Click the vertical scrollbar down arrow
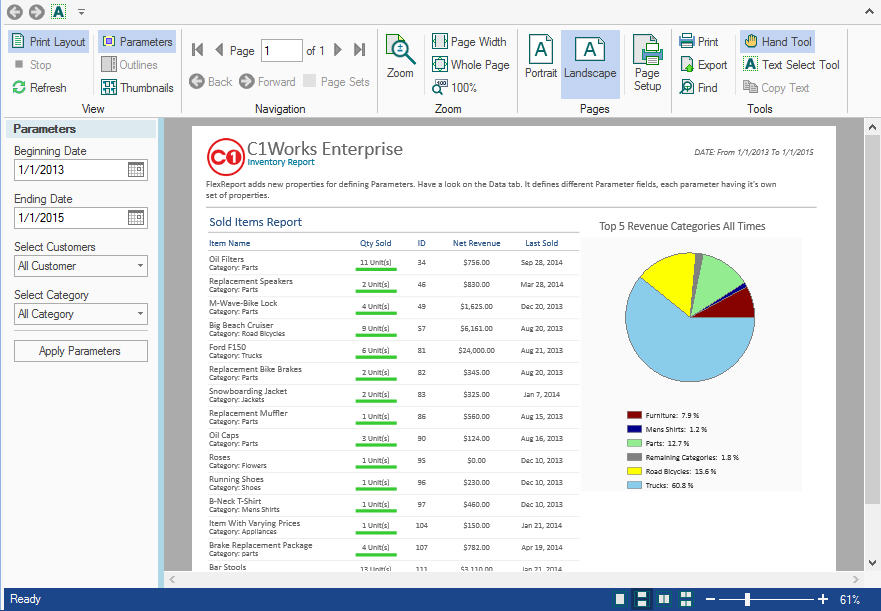 [872, 563]
